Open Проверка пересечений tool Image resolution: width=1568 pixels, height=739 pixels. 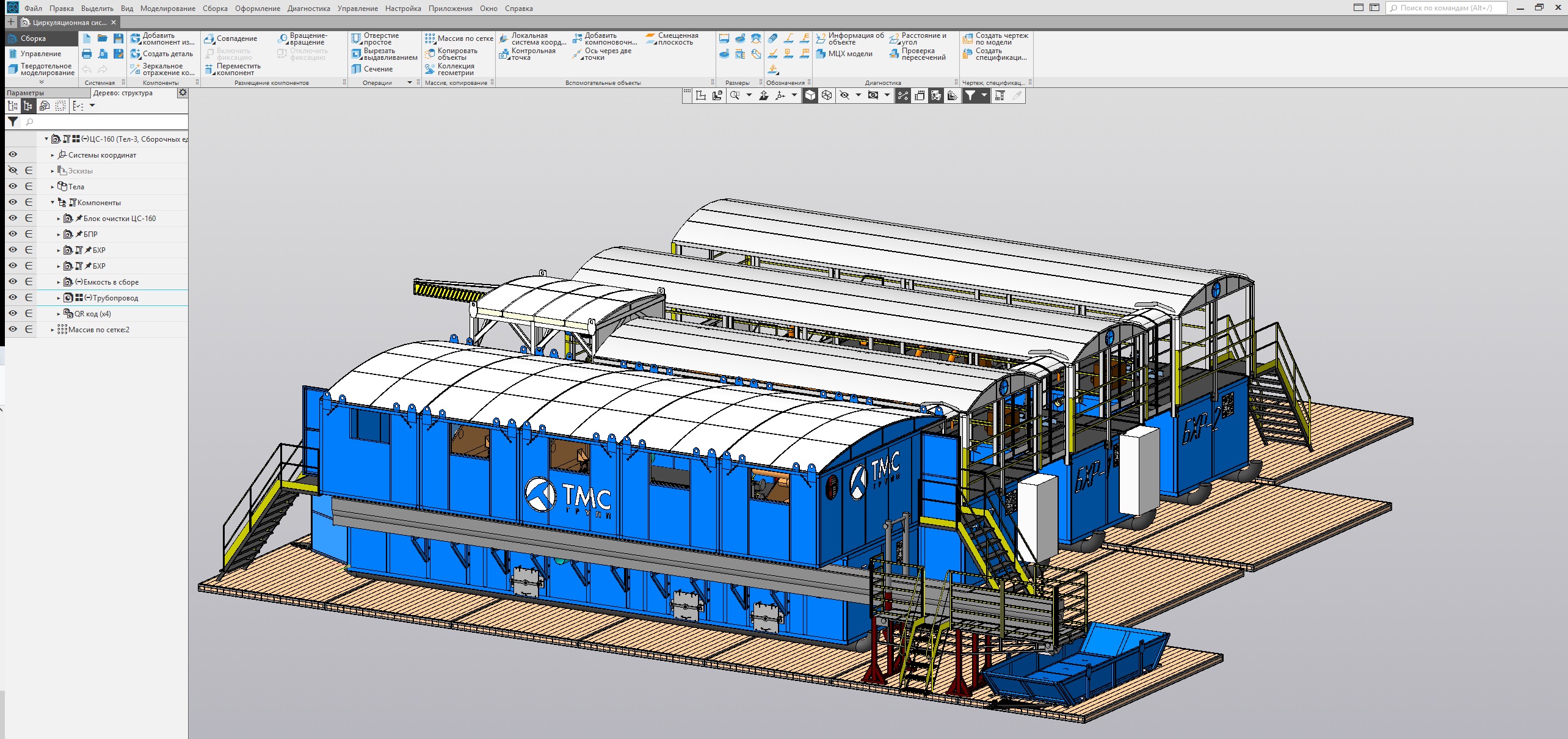tap(895, 54)
